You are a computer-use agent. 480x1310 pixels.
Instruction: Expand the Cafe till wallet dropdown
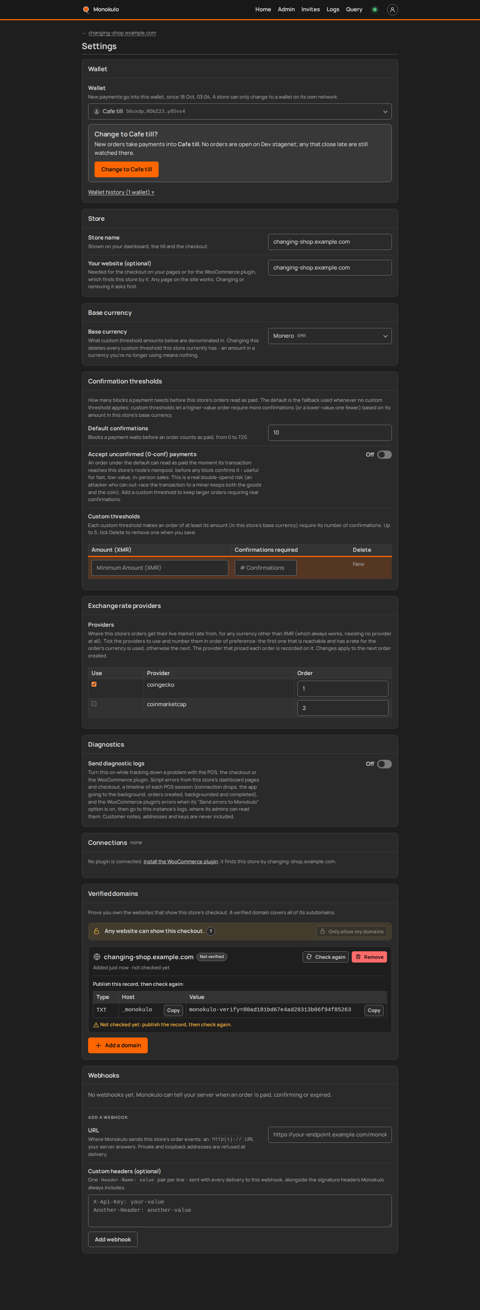240,112
